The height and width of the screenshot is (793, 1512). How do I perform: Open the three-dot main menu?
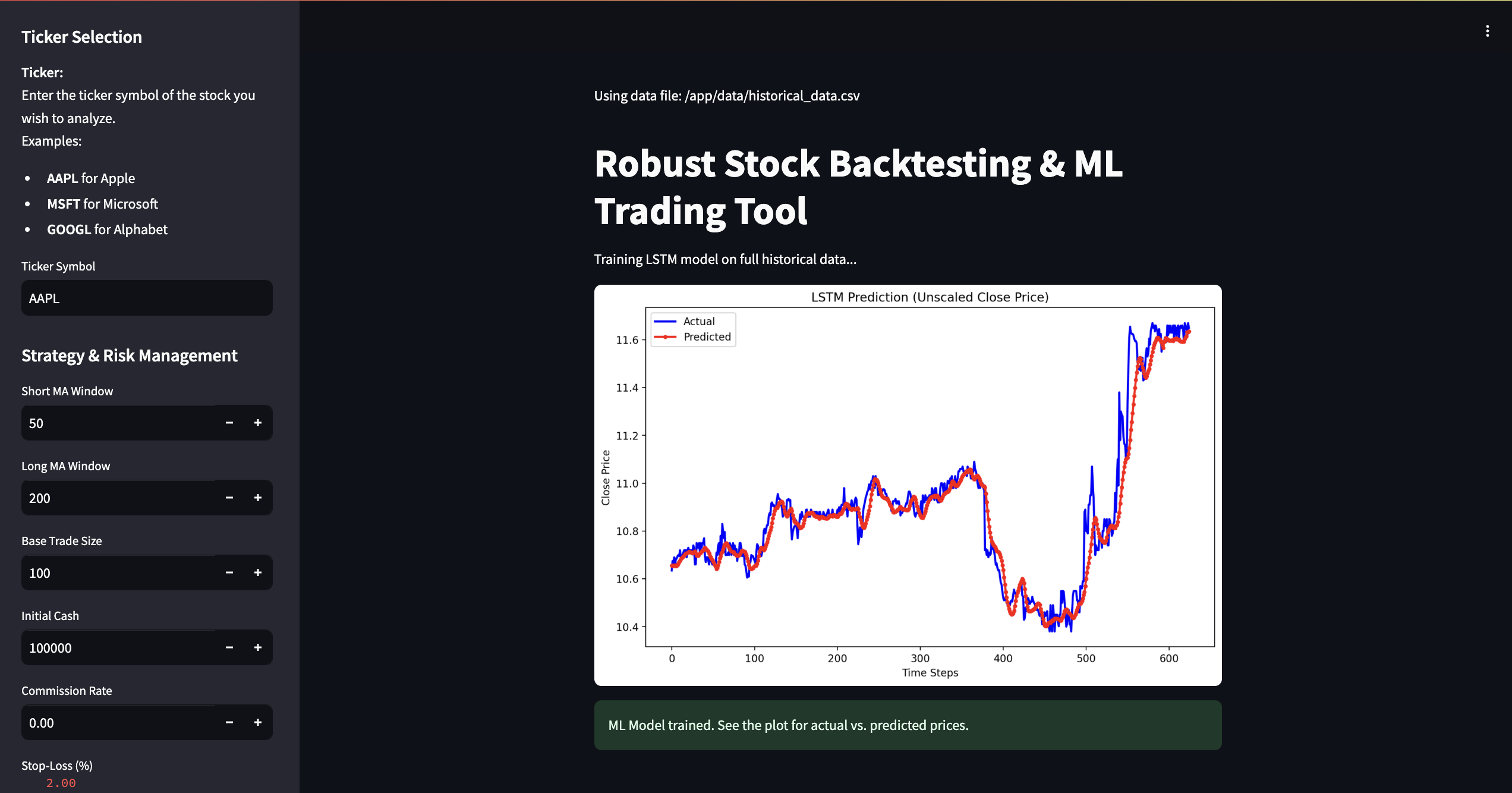1487,31
